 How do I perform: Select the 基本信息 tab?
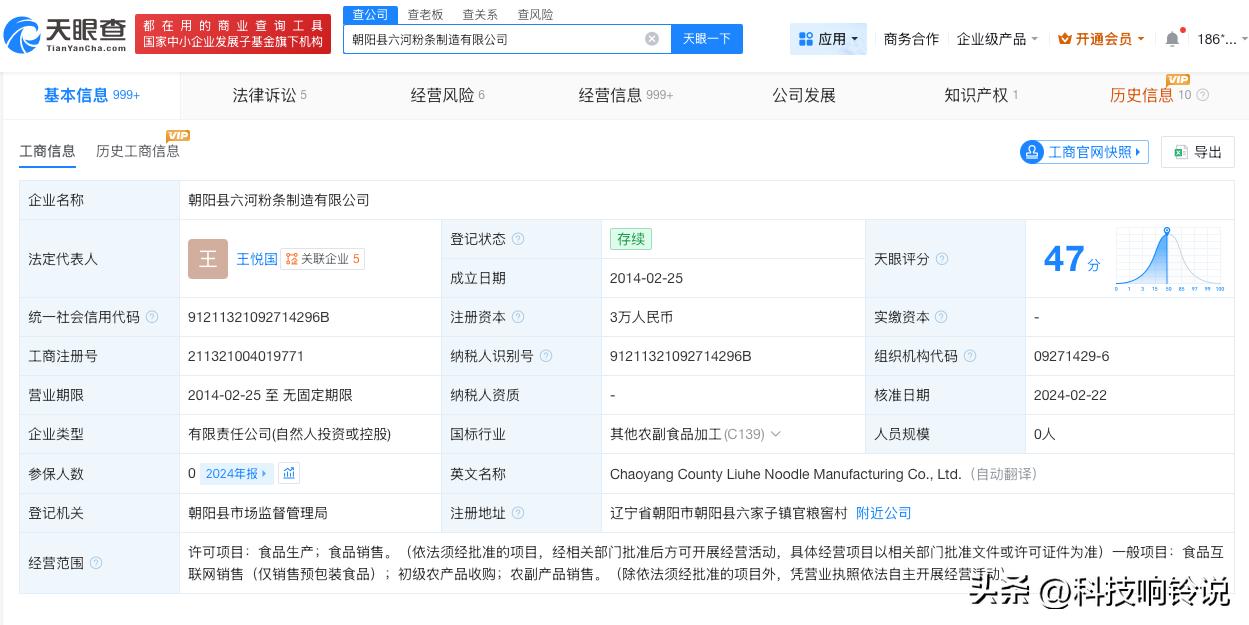(91, 95)
